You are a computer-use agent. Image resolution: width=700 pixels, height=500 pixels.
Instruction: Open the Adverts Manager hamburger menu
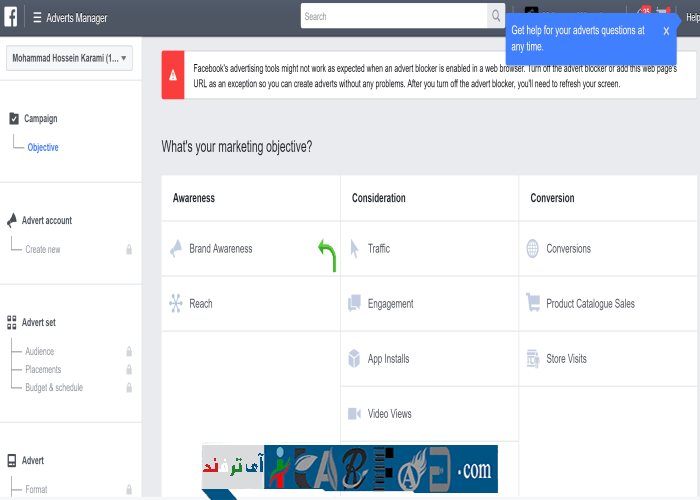pyautogui.click(x=37, y=17)
